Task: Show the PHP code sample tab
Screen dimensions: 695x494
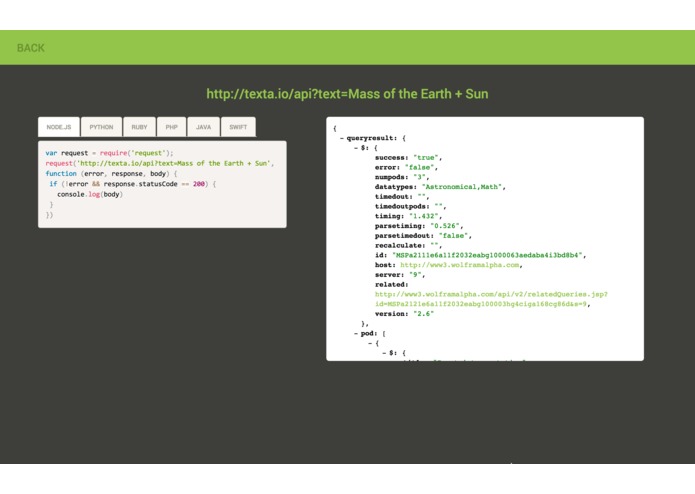Action: (172, 127)
